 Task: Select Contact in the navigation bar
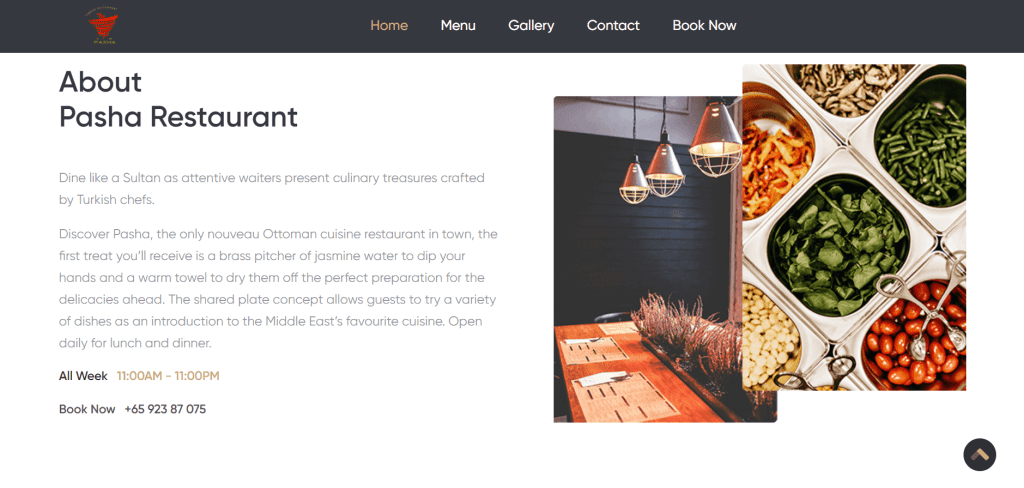pyautogui.click(x=613, y=25)
